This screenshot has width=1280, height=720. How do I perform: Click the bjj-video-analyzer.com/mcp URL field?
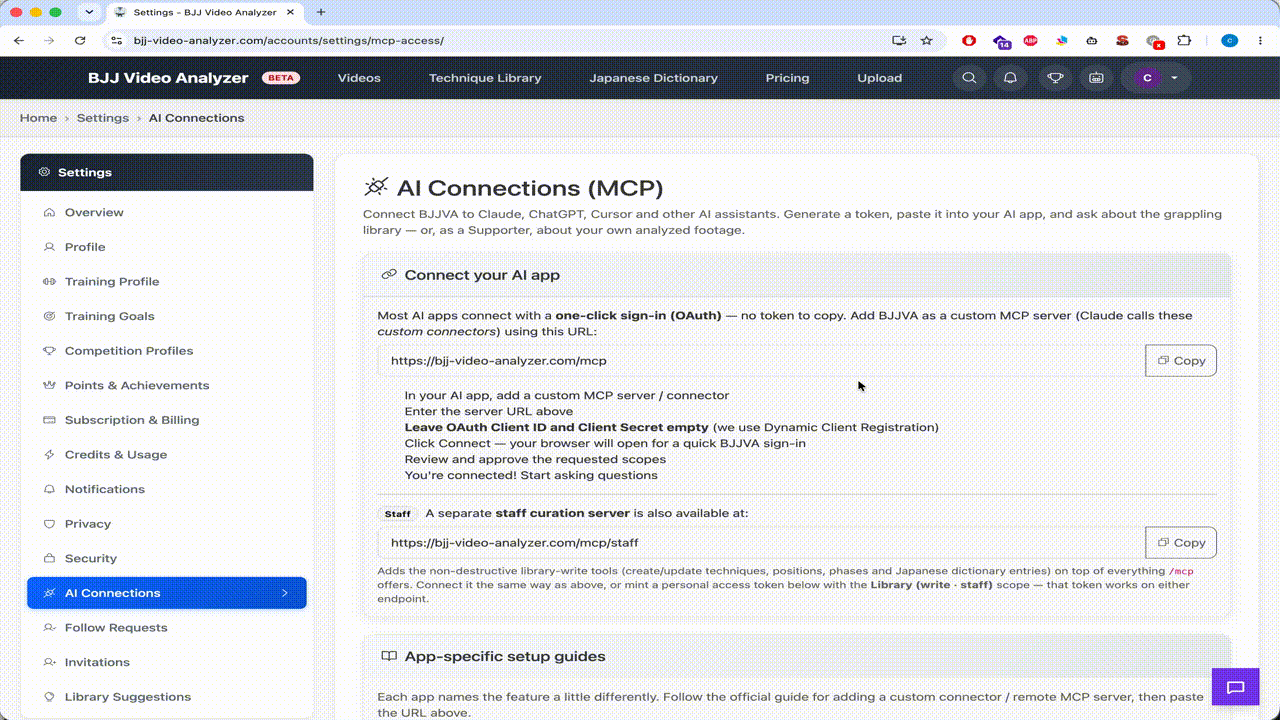[761, 361]
